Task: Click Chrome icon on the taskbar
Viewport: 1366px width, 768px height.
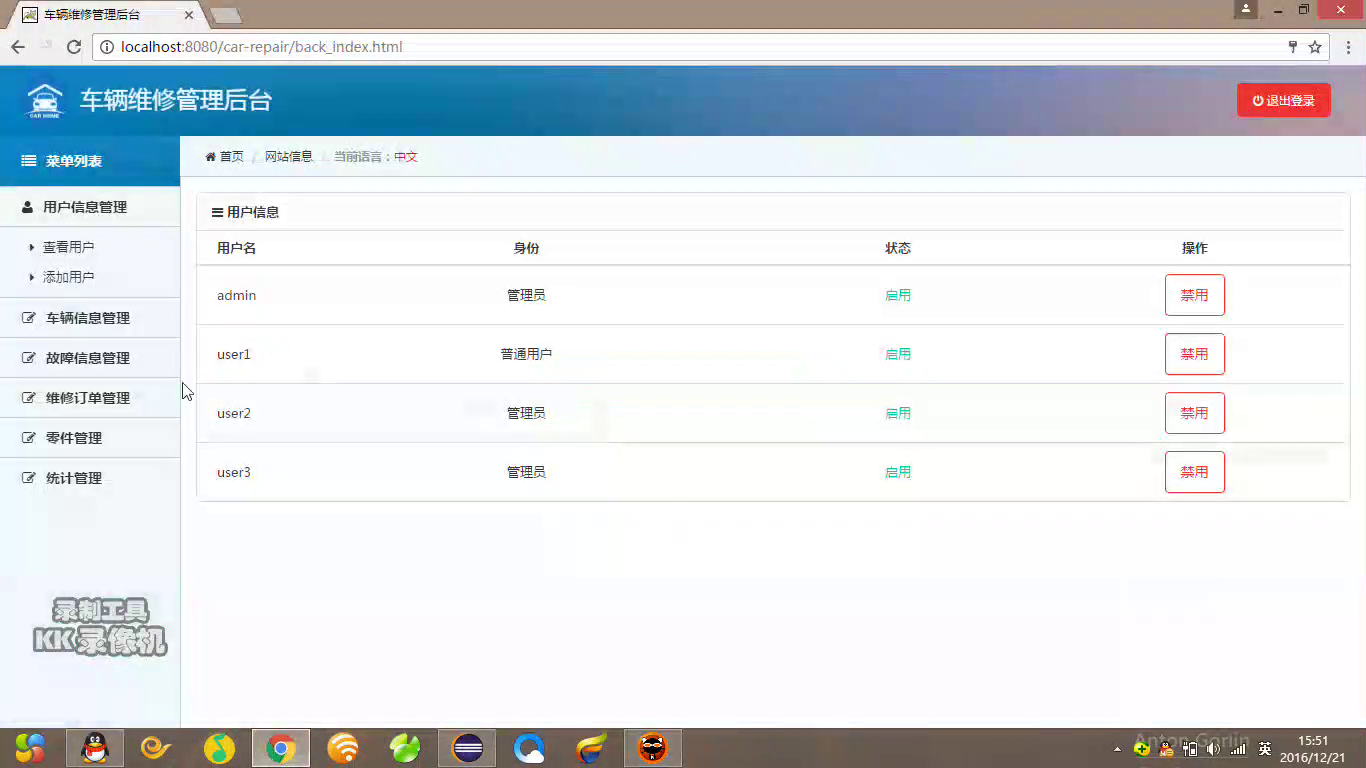Action: 281,748
